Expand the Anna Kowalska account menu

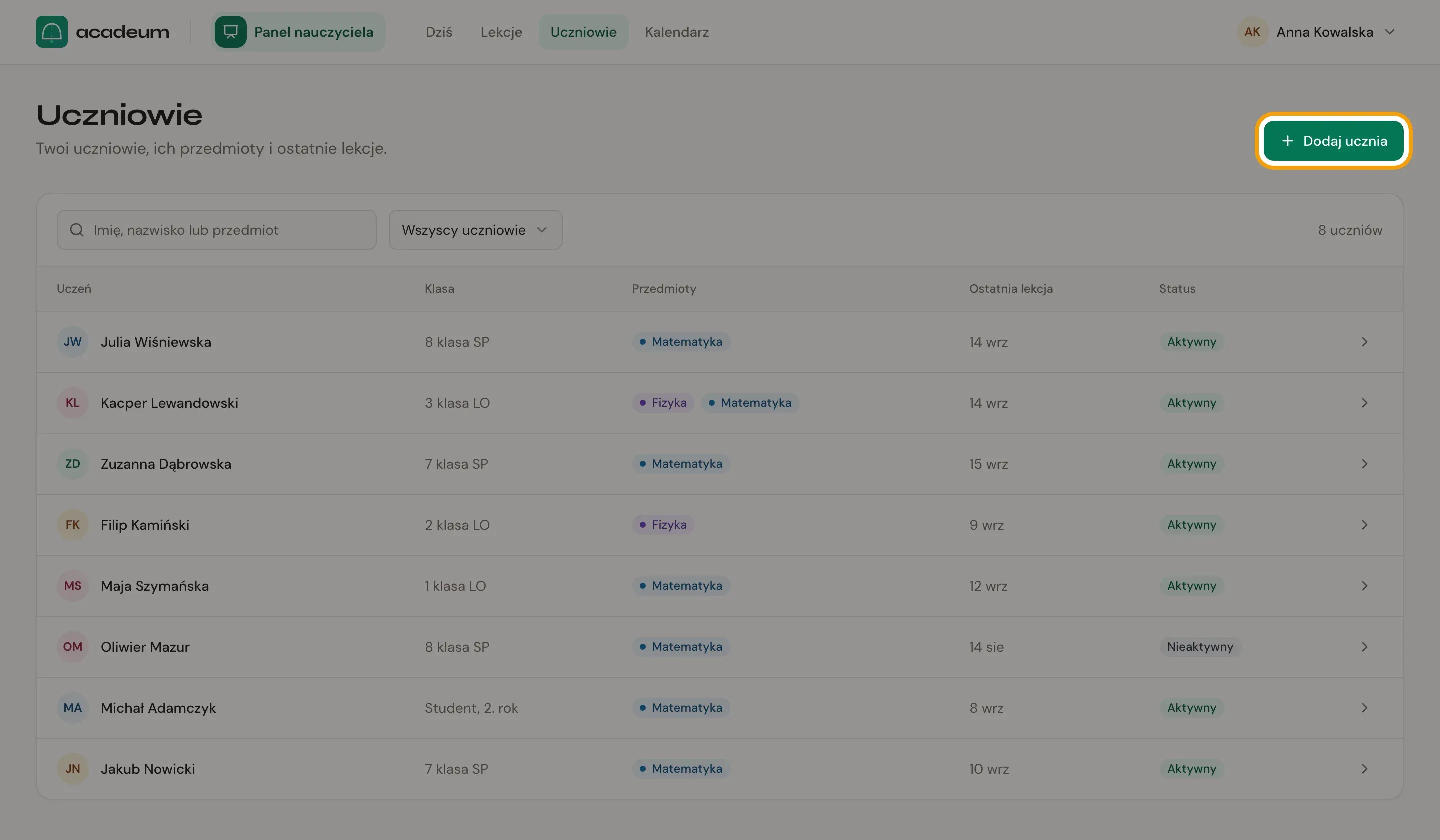tap(1390, 32)
